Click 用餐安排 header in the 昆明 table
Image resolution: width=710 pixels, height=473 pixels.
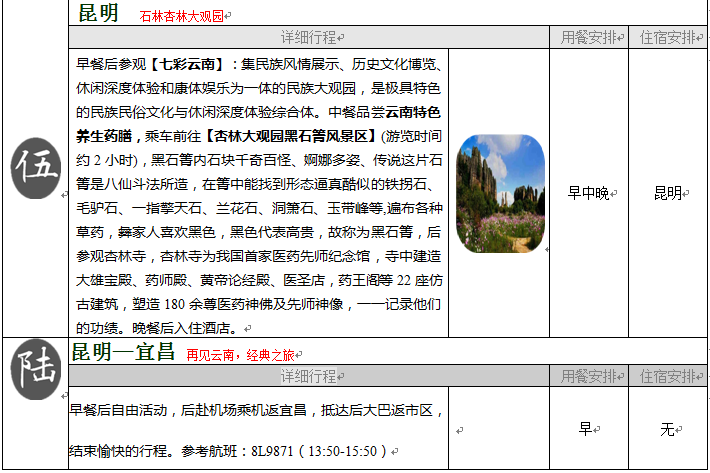click(x=589, y=37)
